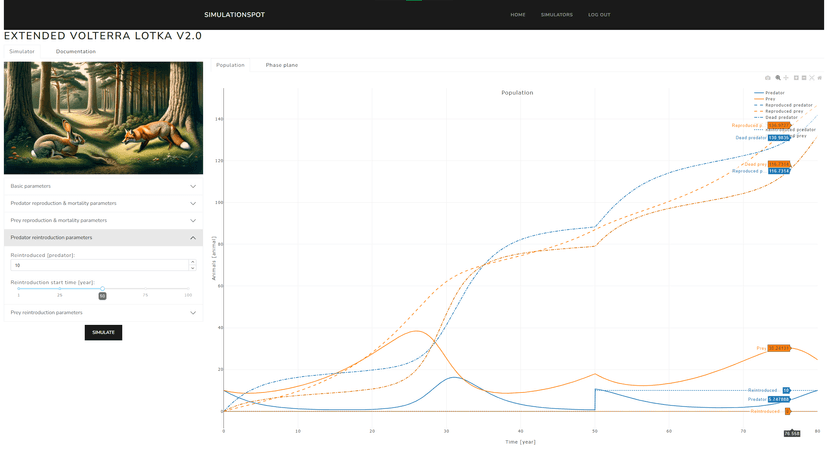This screenshot has width=828, height=466.
Task: Select the Zoom magnifier tool in plot toolbar
Action: pos(778,77)
